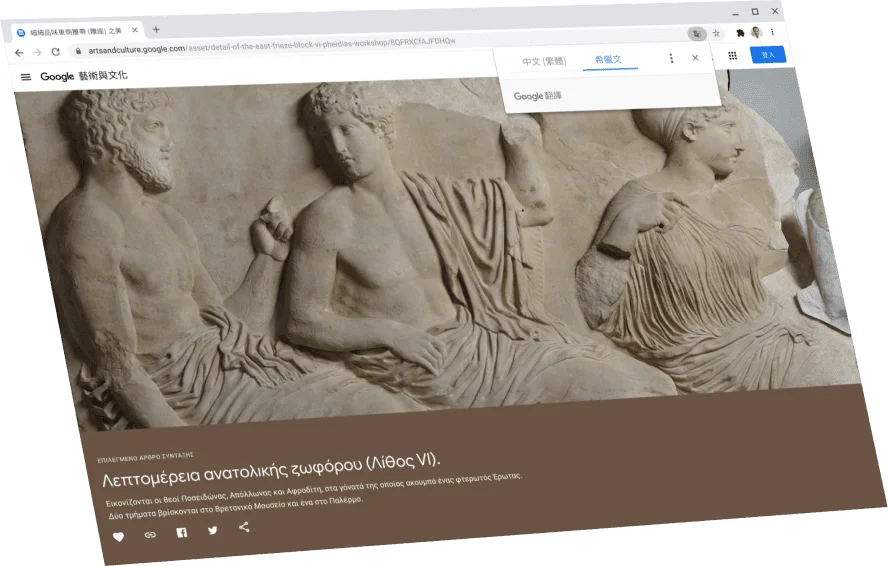Click the Parthenon frieze artwork image
Screen dimensions: 888x566
click(x=436, y=249)
